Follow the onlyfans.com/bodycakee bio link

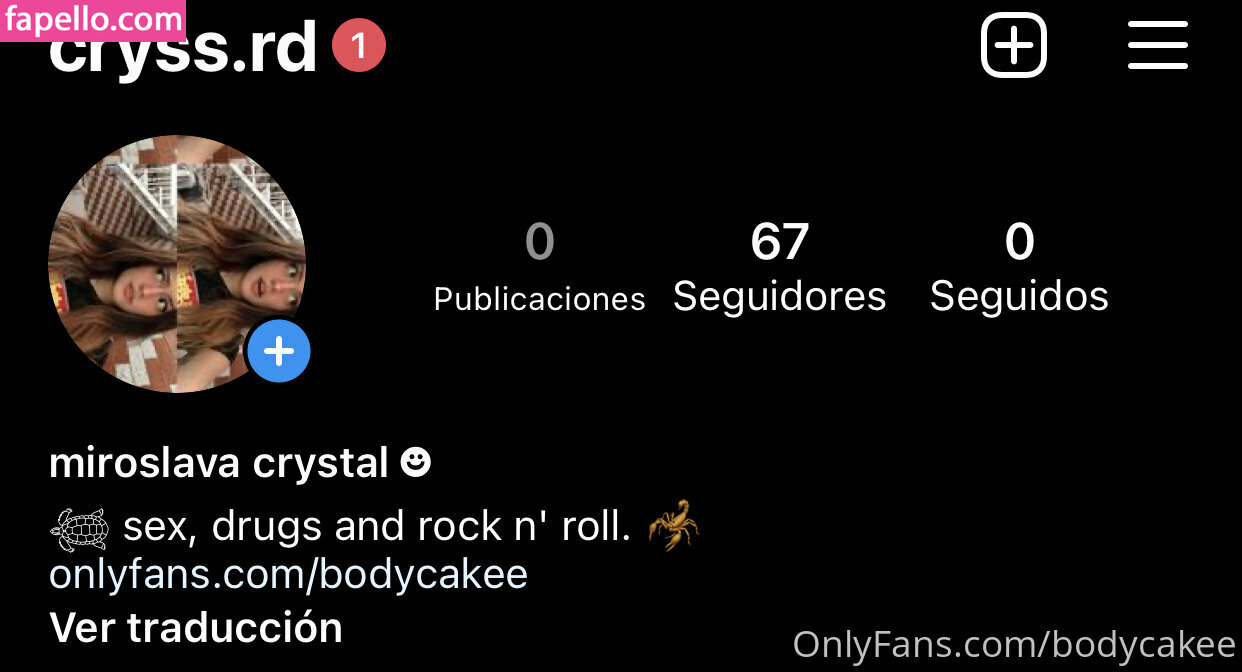coord(288,575)
